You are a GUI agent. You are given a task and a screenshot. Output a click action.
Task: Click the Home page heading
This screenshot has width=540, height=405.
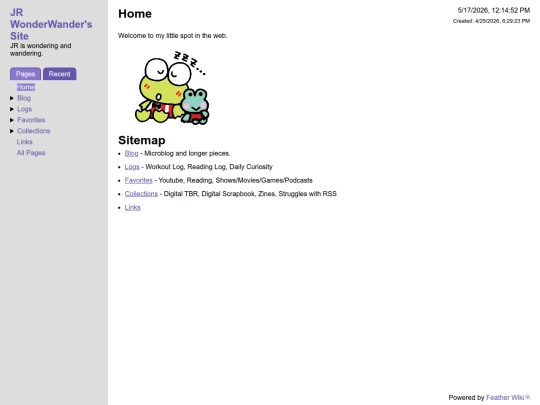coord(135,14)
